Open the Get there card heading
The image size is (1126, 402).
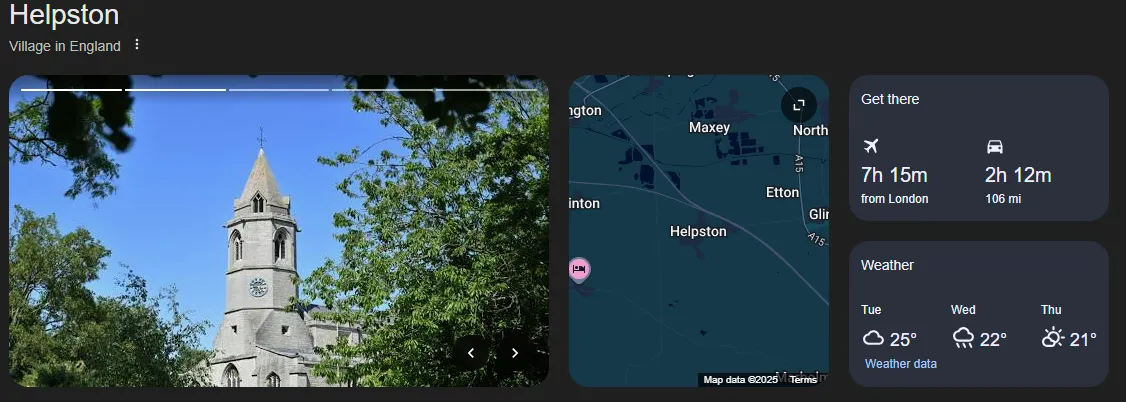click(890, 99)
